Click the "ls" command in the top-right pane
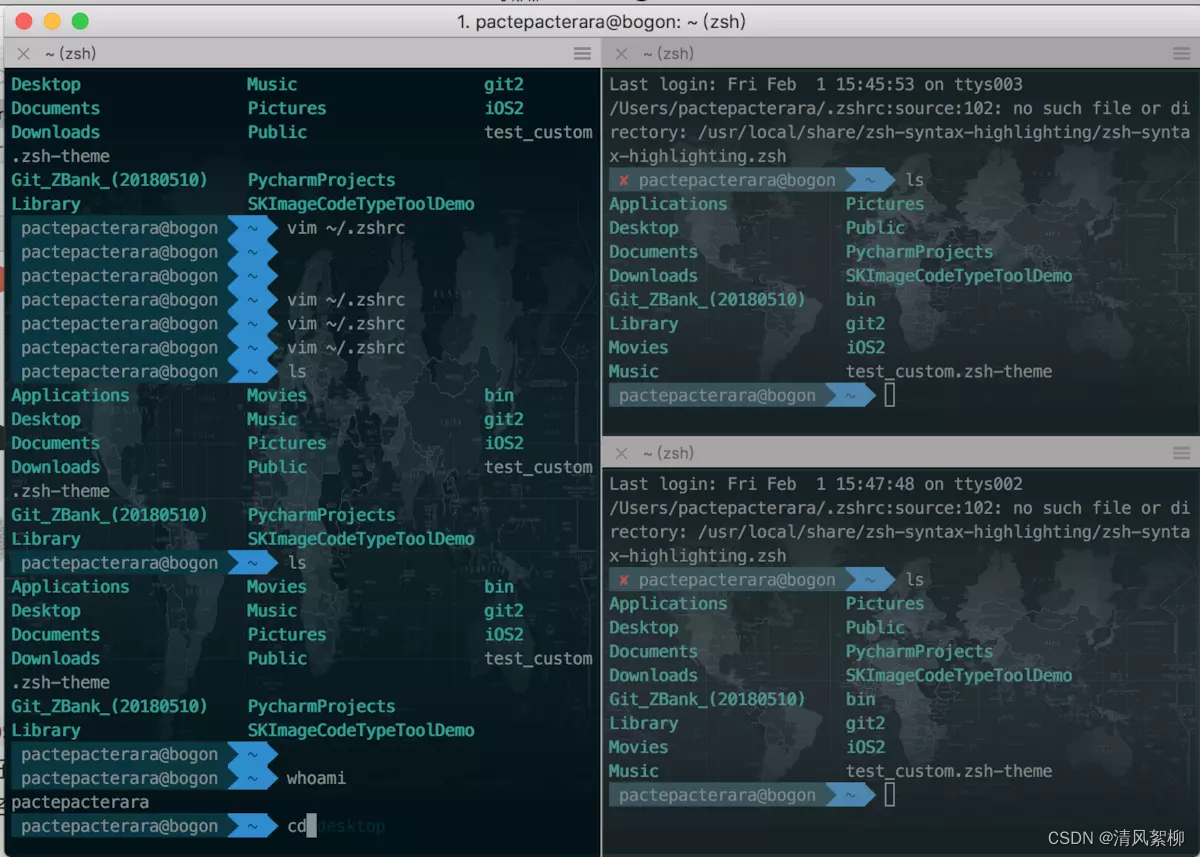Screen dimensions: 1200x857 click(x=915, y=180)
